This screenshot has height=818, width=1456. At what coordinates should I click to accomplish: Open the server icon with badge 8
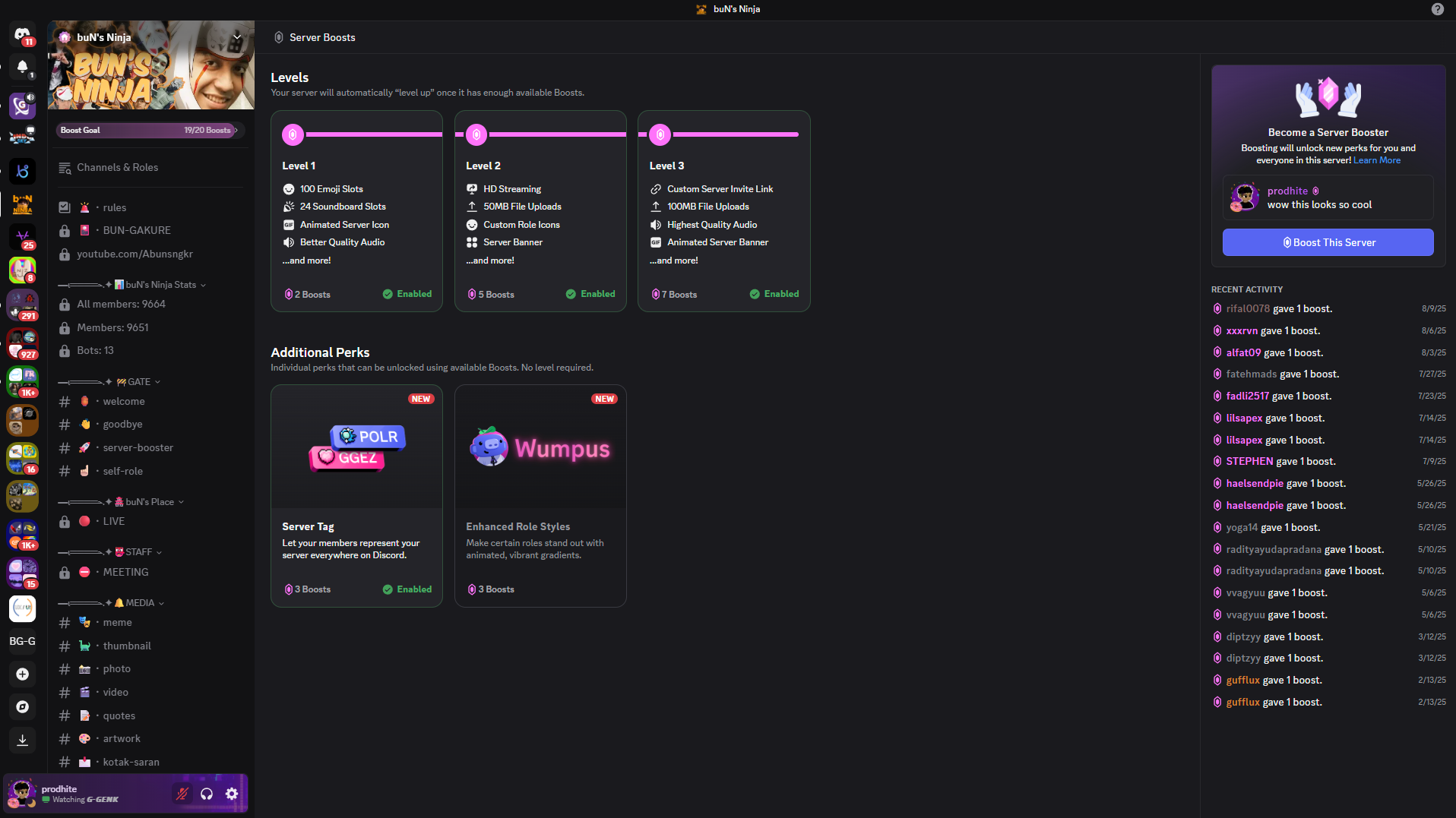click(x=22, y=270)
